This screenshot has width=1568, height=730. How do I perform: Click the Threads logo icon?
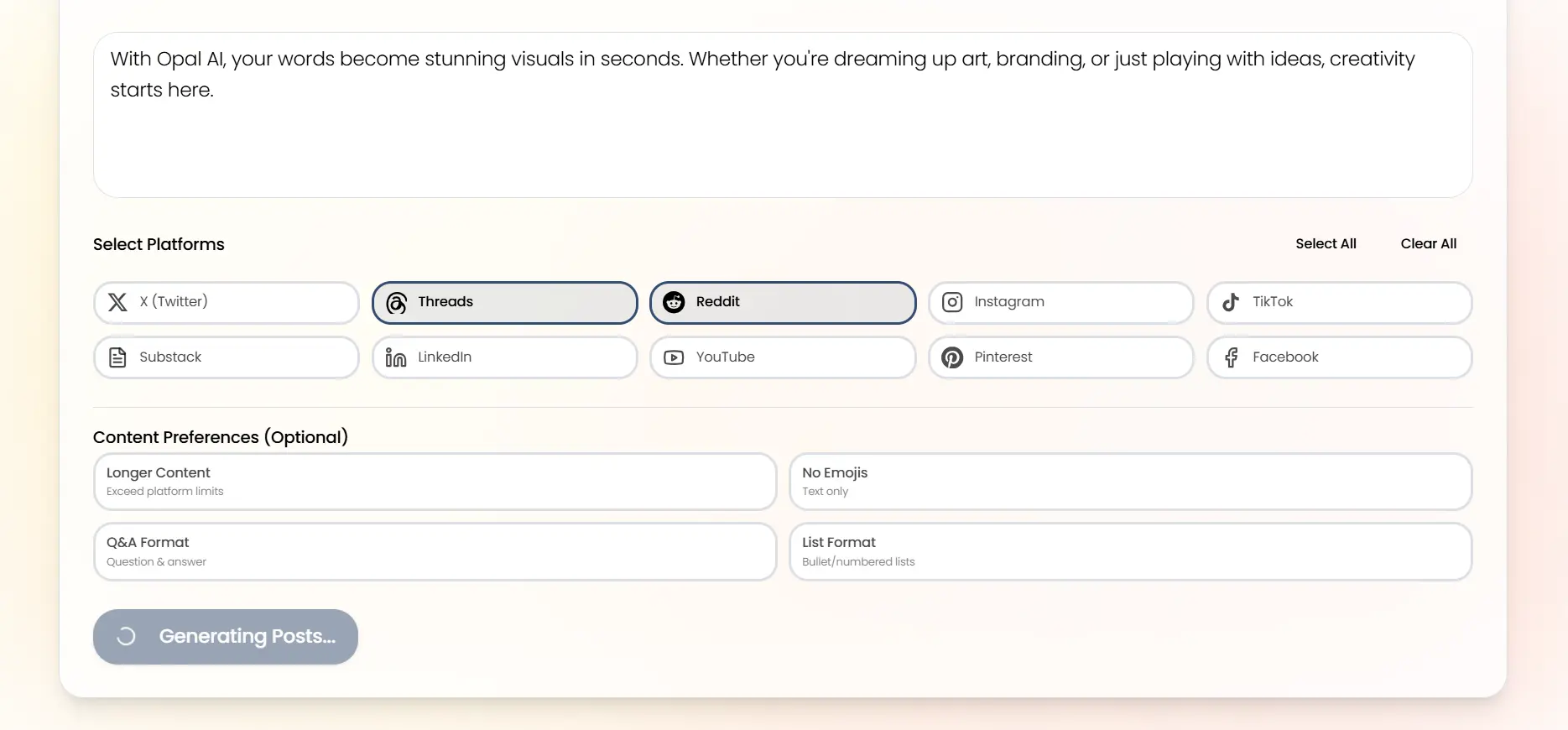click(396, 302)
